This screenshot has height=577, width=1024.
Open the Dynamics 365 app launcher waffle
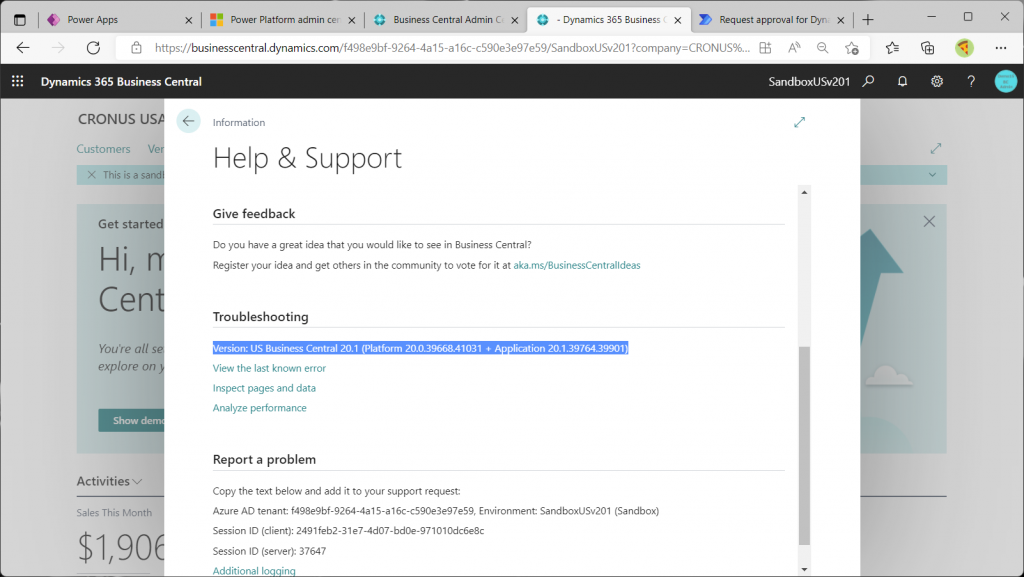[x=18, y=82]
